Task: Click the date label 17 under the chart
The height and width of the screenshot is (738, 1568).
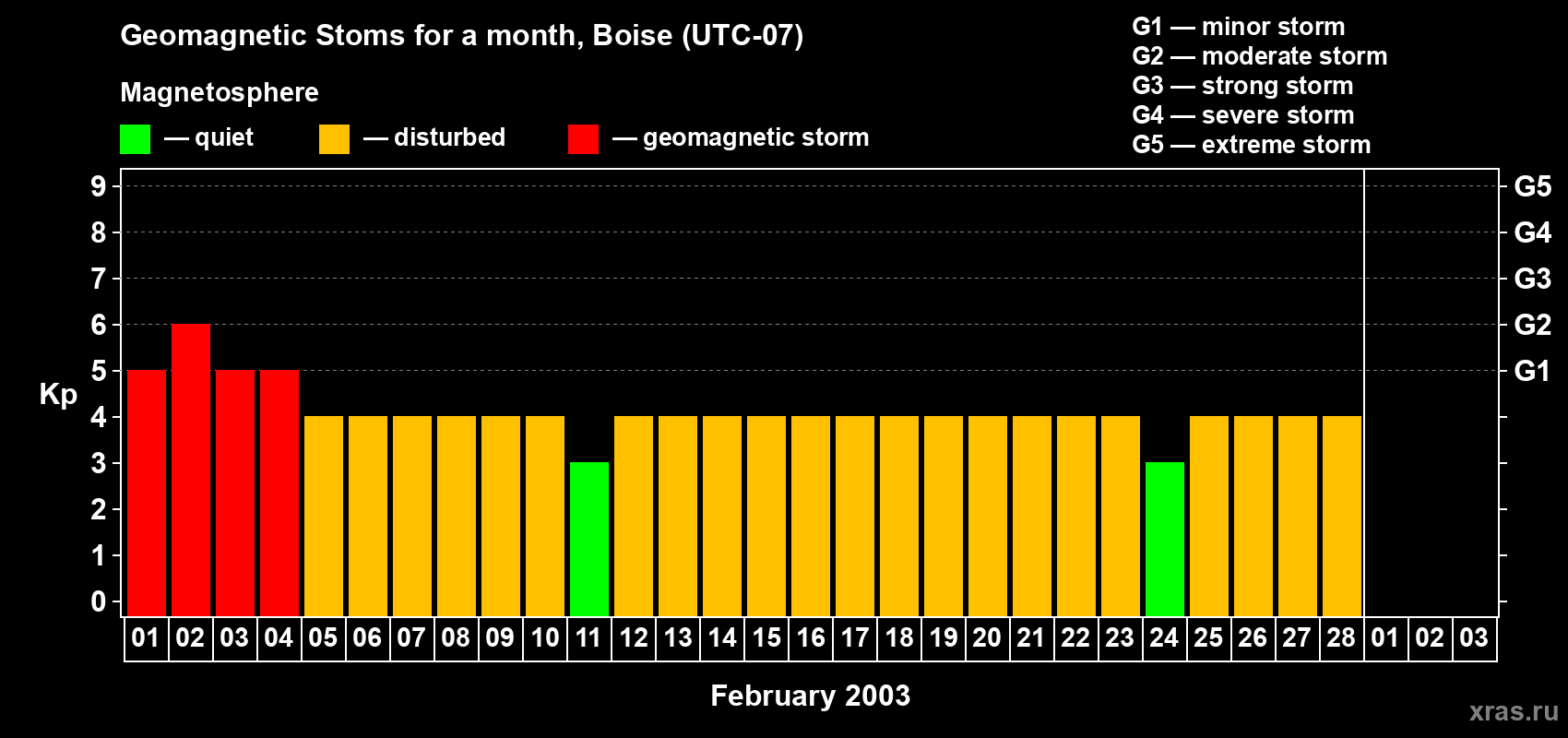Action: 854,638
